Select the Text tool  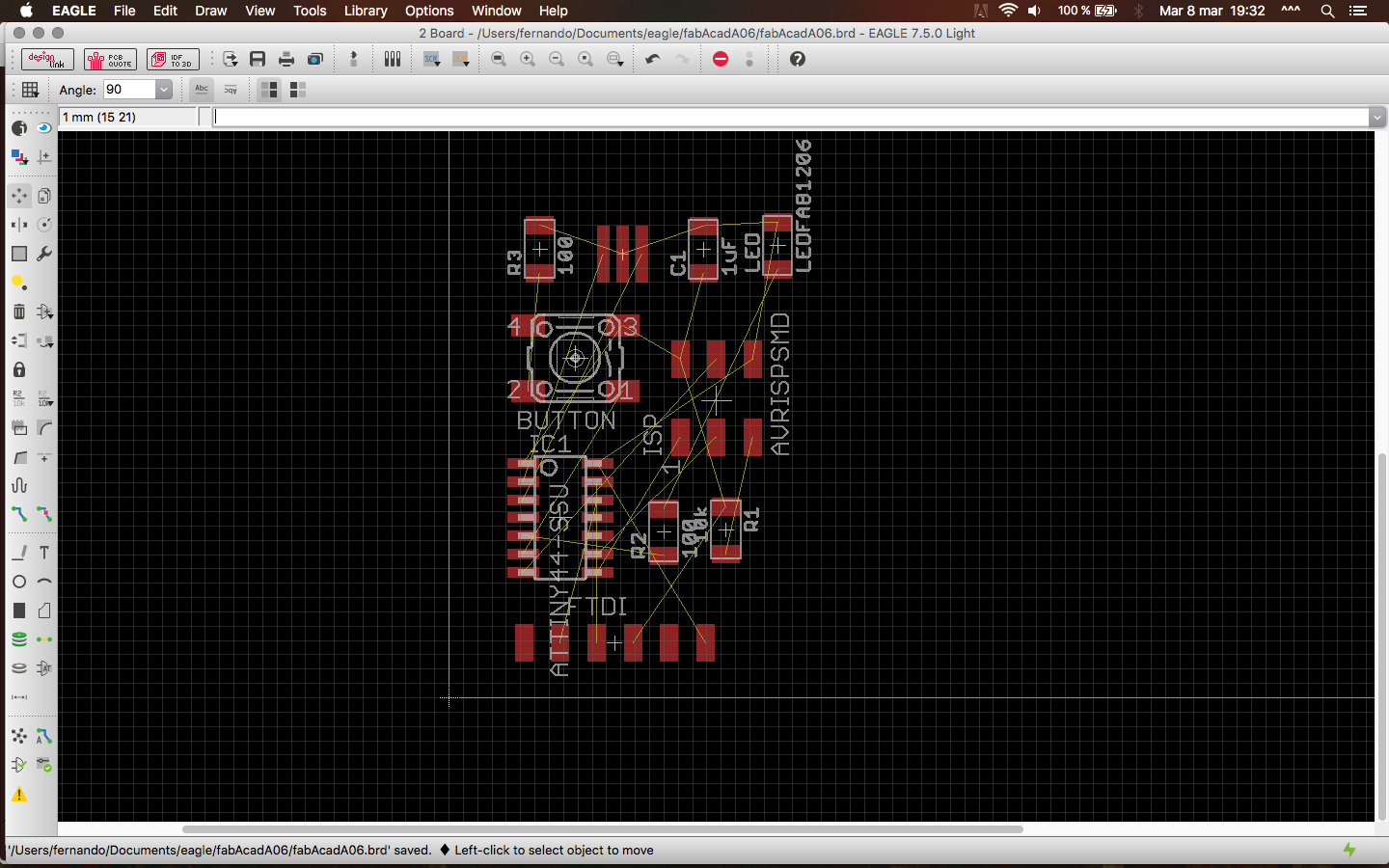point(44,553)
